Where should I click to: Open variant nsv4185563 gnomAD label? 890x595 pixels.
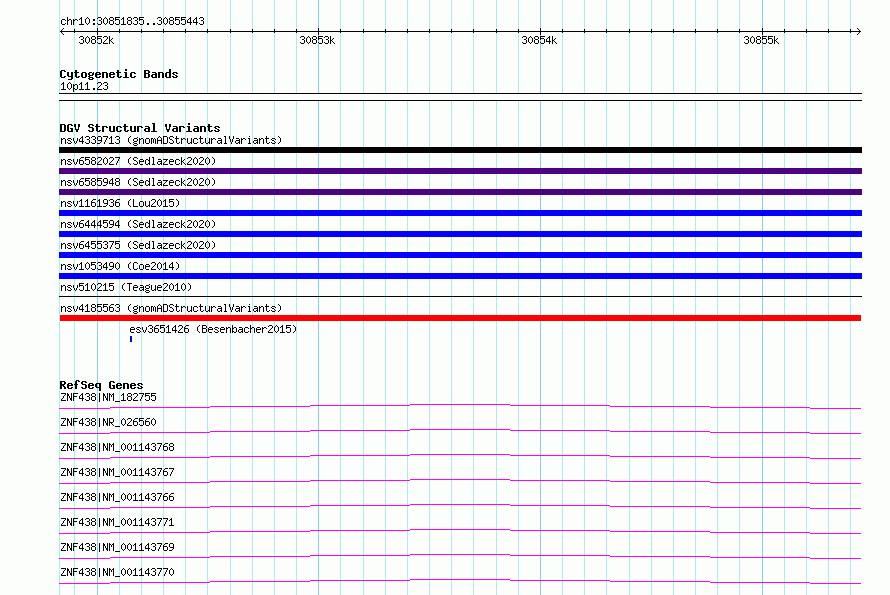point(171,308)
